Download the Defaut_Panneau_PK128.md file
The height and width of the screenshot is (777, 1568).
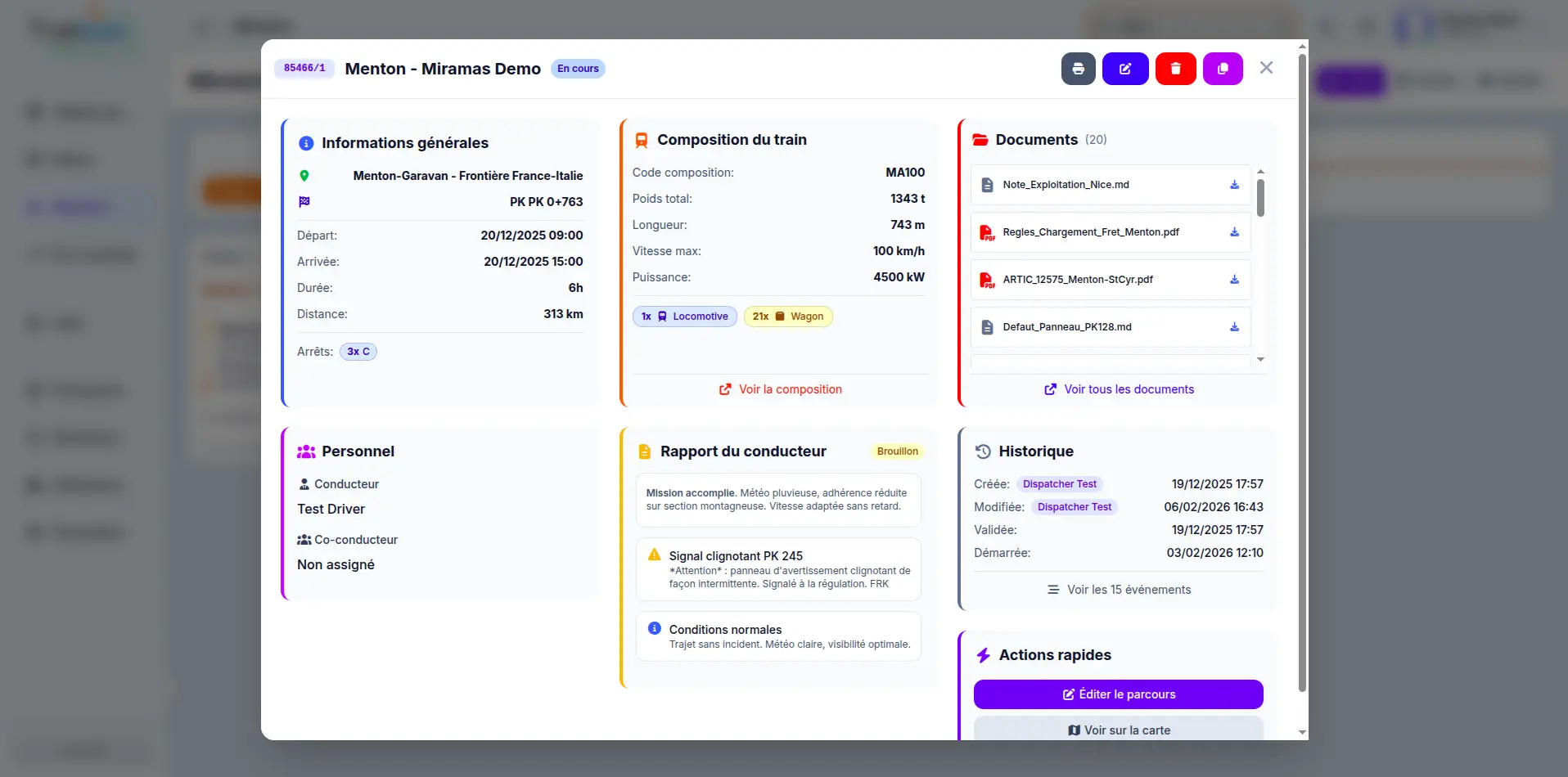point(1234,327)
